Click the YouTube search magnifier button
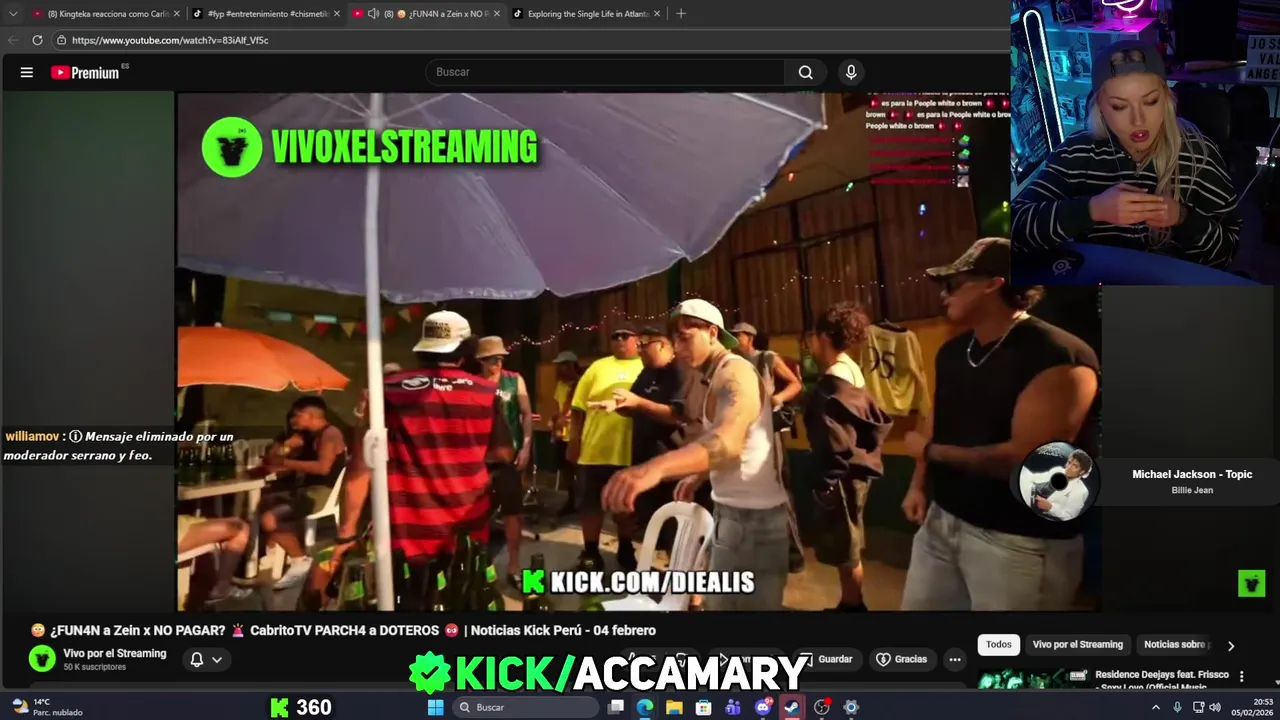The width and height of the screenshot is (1280, 720). pos(805,72)
